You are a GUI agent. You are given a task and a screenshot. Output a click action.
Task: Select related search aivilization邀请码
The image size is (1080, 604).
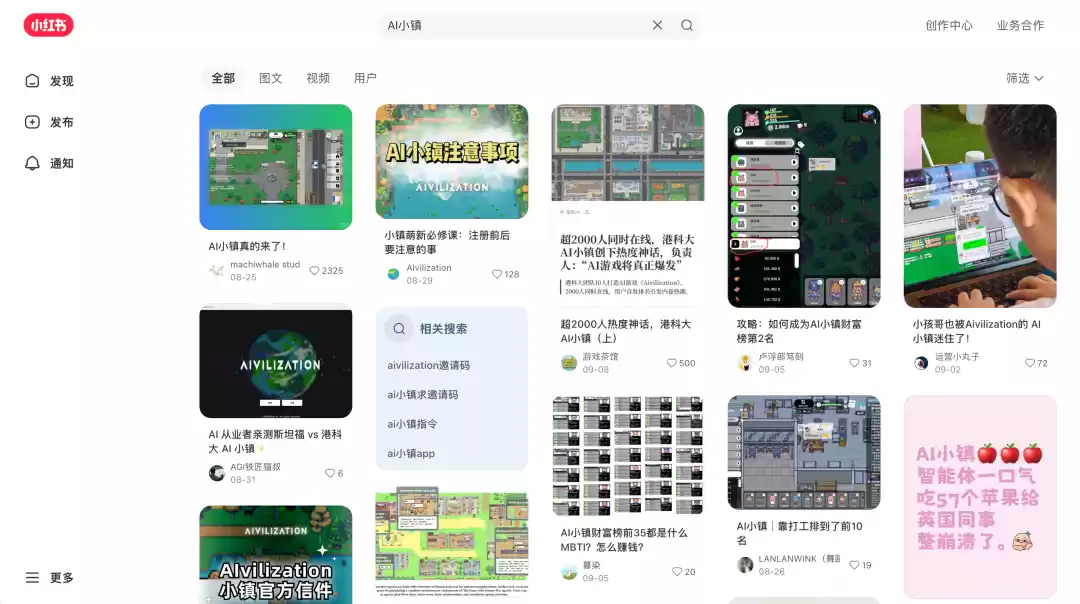(428, 366)
